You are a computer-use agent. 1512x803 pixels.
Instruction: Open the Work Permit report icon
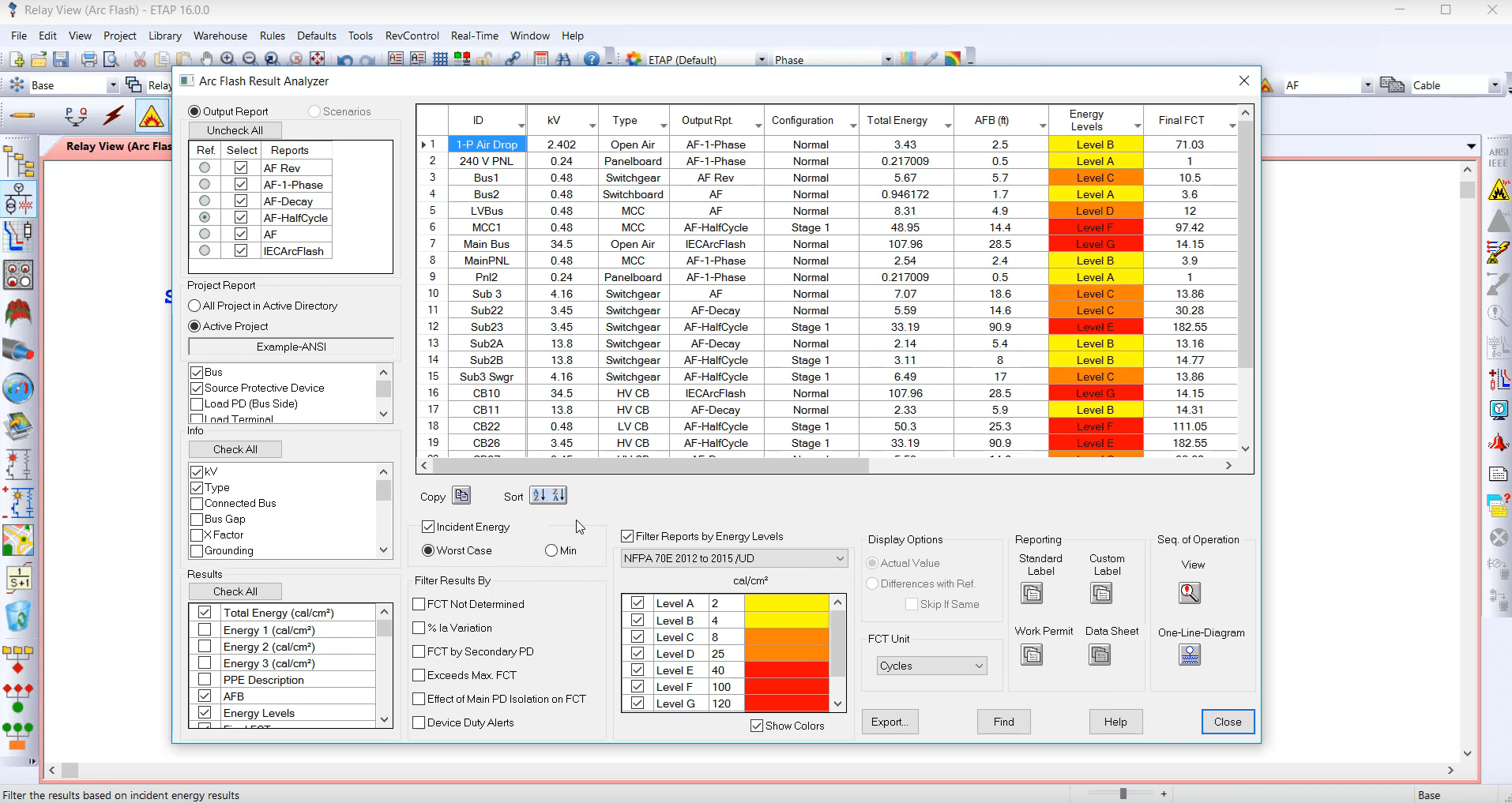tap(1032, 655)
